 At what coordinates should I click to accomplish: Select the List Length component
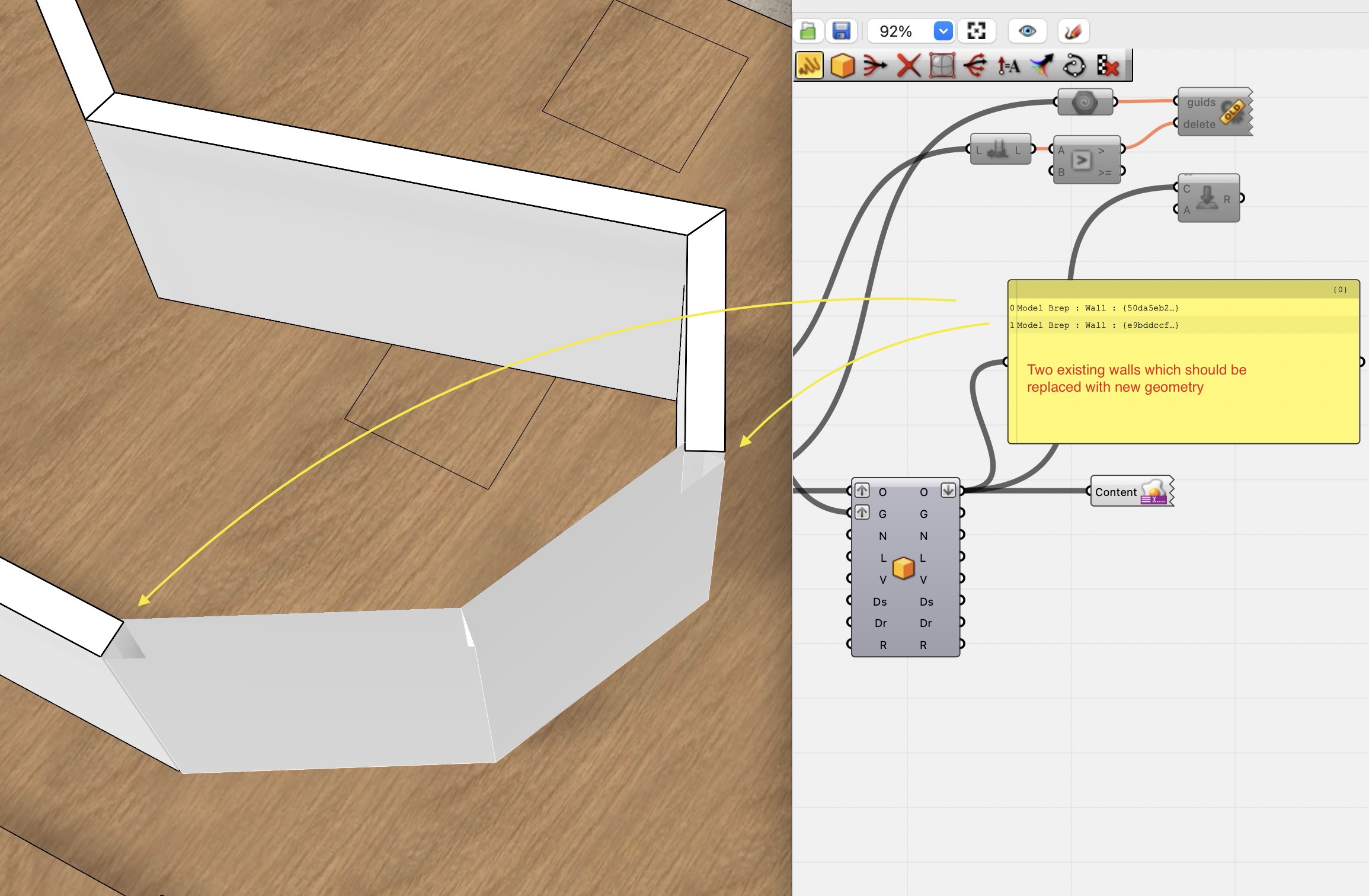[1000, 149]
